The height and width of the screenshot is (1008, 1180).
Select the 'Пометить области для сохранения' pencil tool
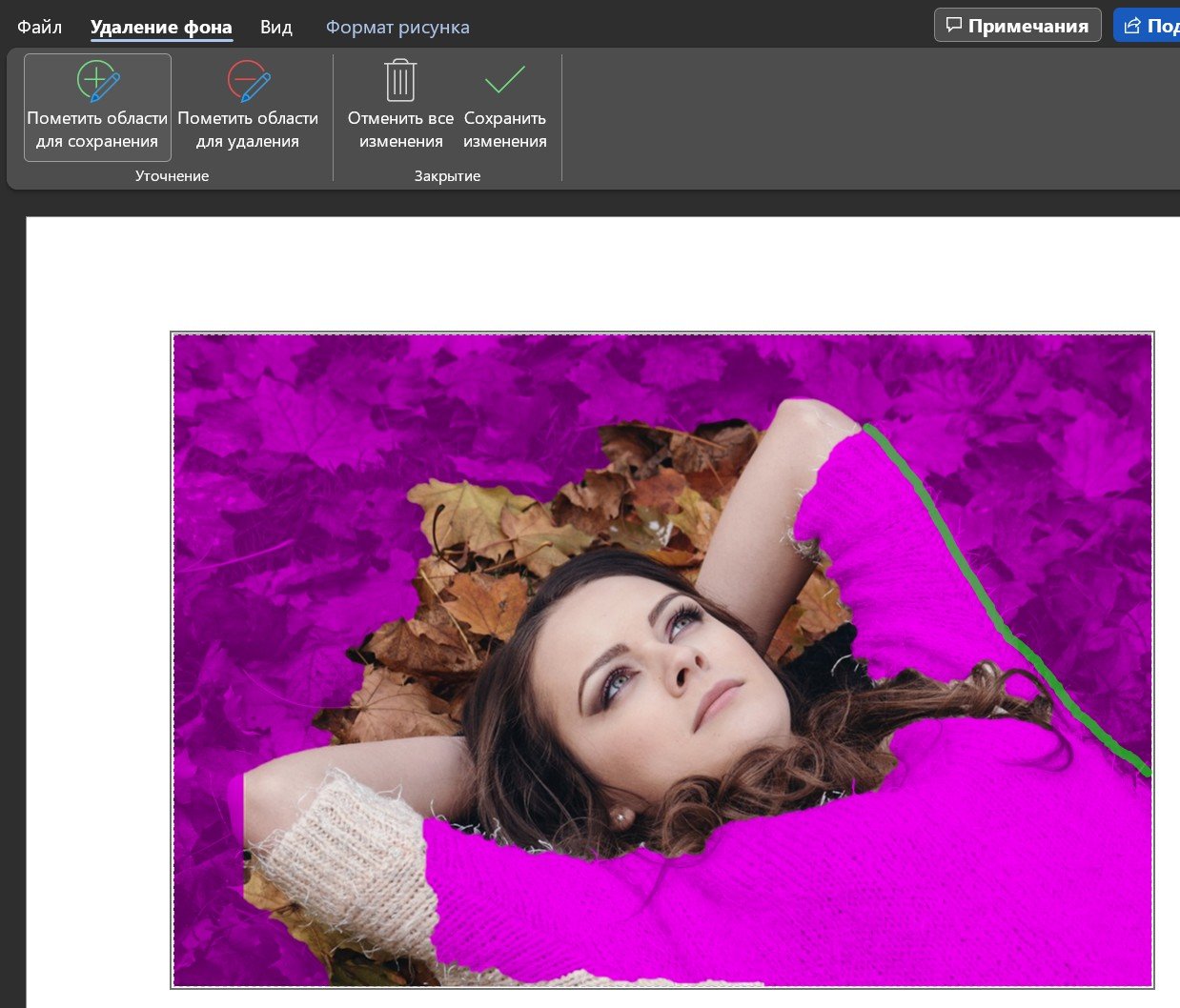(97, 107)
